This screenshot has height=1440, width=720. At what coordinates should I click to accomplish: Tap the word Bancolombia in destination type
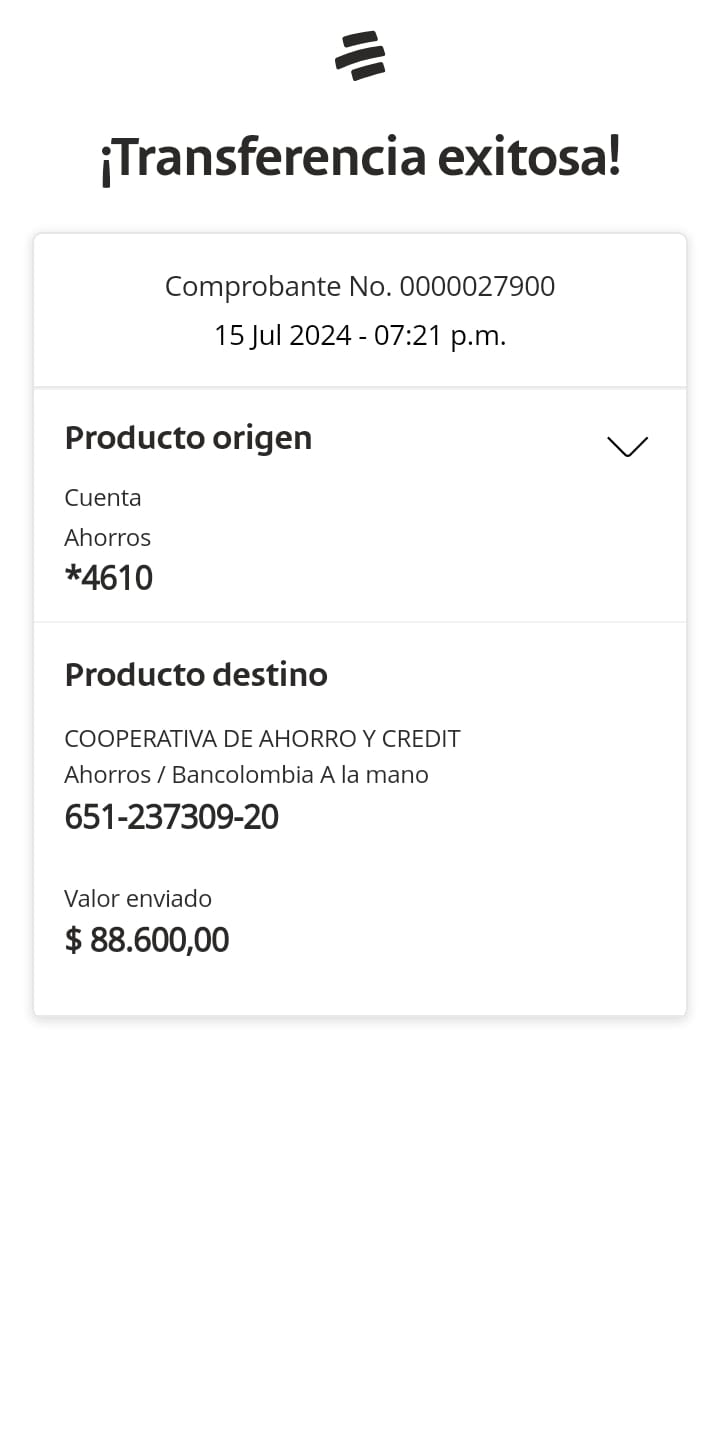click(x=242, y=775)
